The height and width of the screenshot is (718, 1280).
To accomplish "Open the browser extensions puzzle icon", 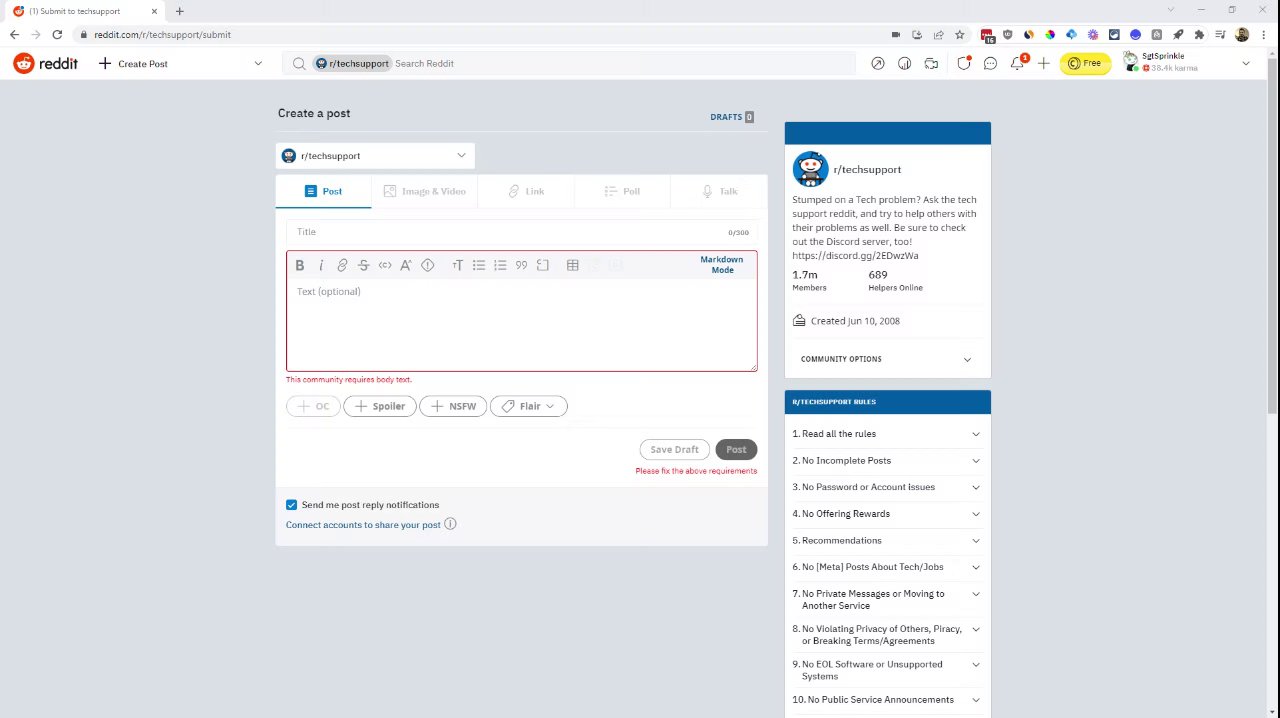I will point(1199,35).
